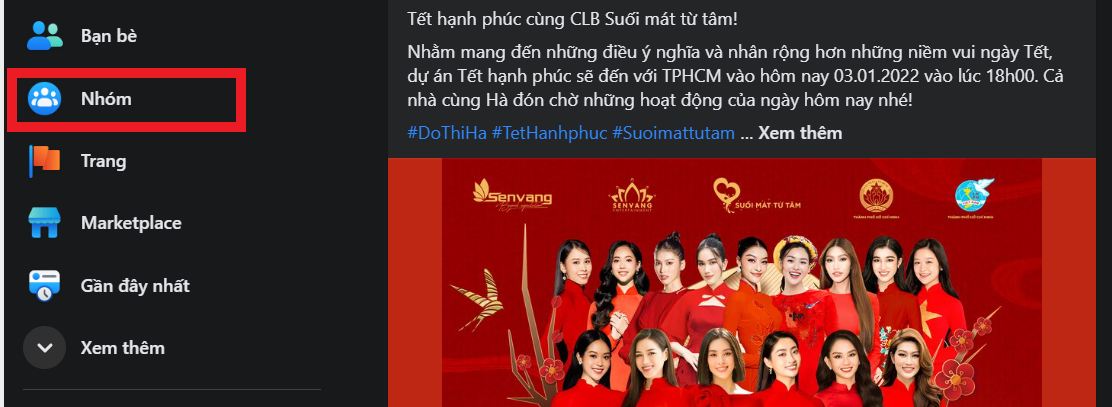Viewport: 1112px width, 407px height.
Task: Open Marketplace sidebar label
Action: [x=131, y=223]
